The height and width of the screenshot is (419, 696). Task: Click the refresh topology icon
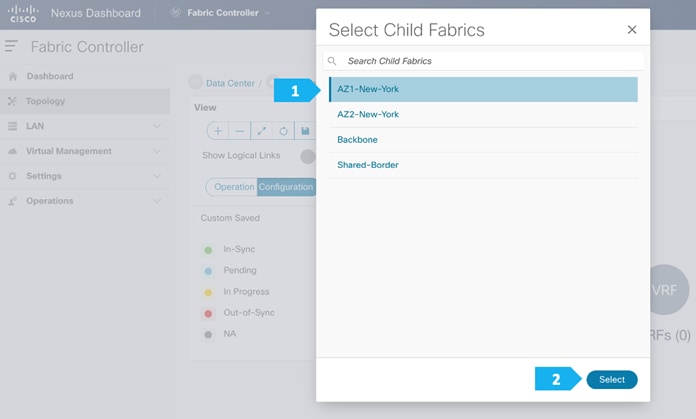point(283,131)
